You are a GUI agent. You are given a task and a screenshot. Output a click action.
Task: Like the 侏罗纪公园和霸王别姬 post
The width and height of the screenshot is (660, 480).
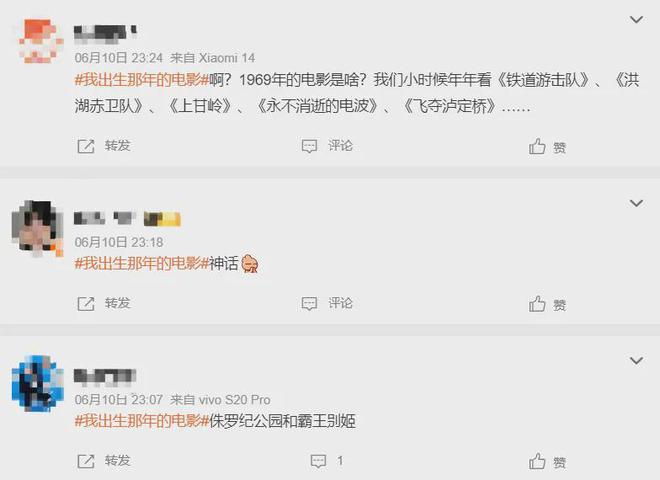(537, 461)
